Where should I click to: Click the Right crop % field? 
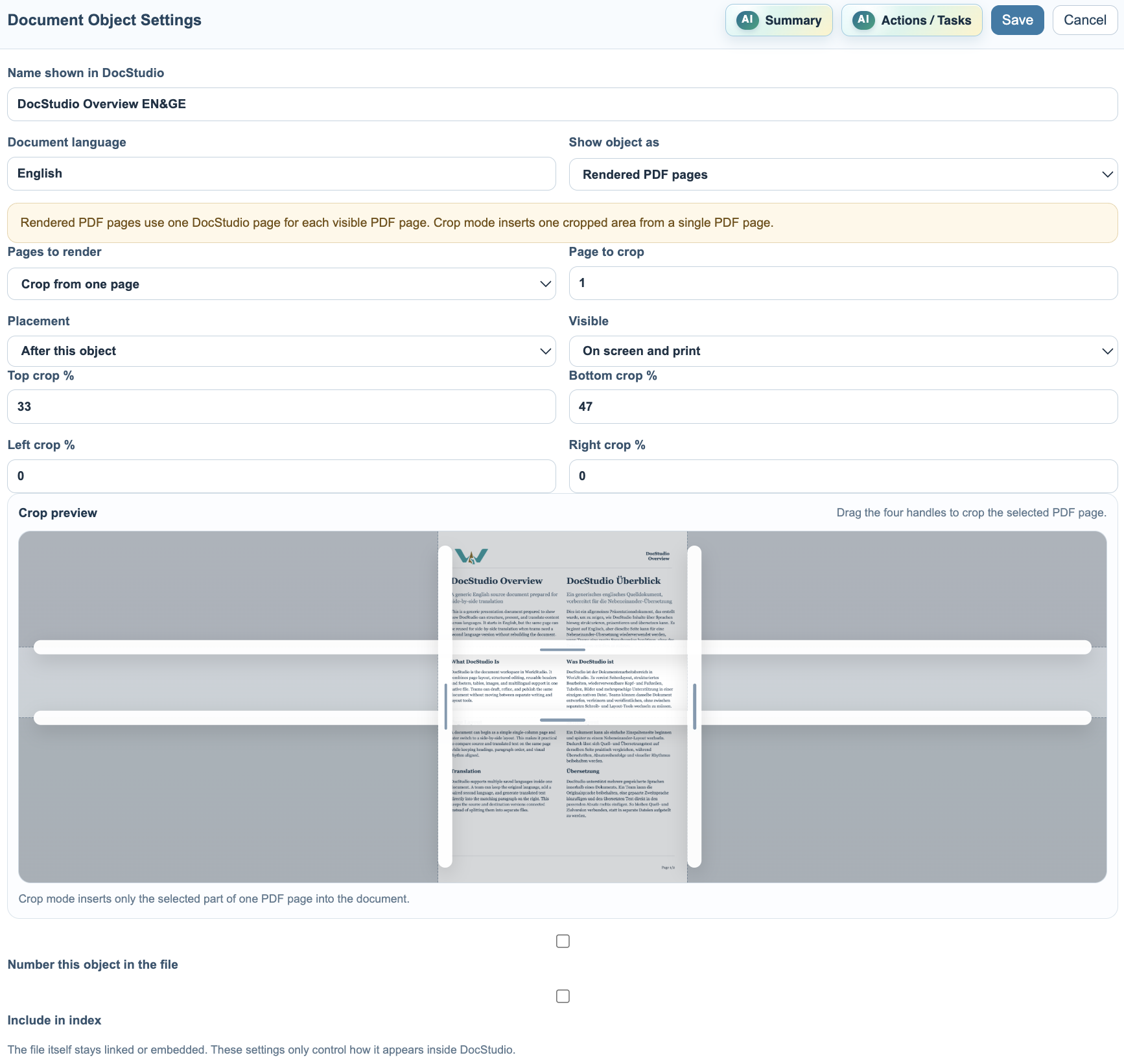pyautogui.click(x=843, y=476)
